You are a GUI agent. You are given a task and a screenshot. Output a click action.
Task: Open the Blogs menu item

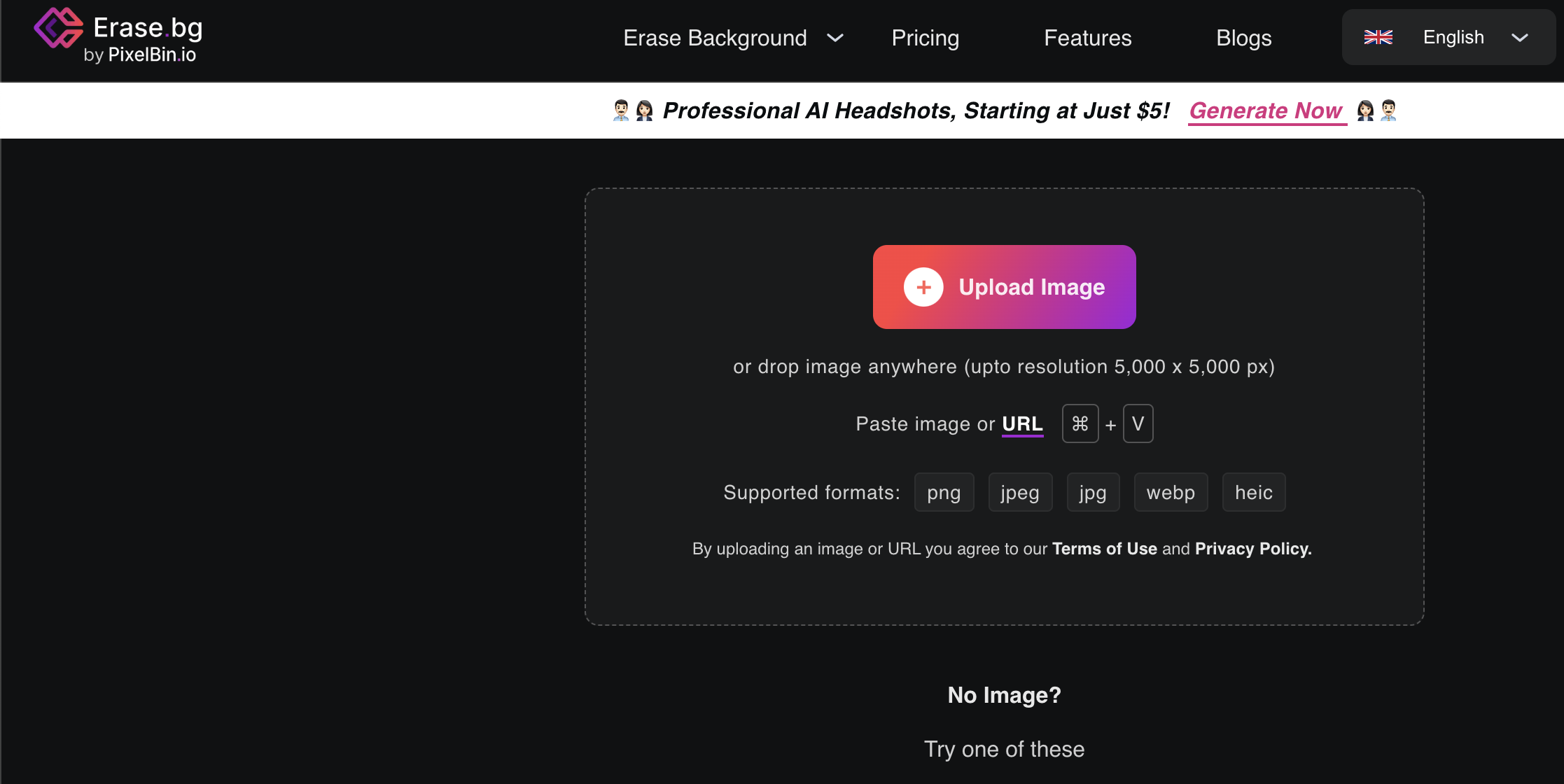tap(1243, 38)
